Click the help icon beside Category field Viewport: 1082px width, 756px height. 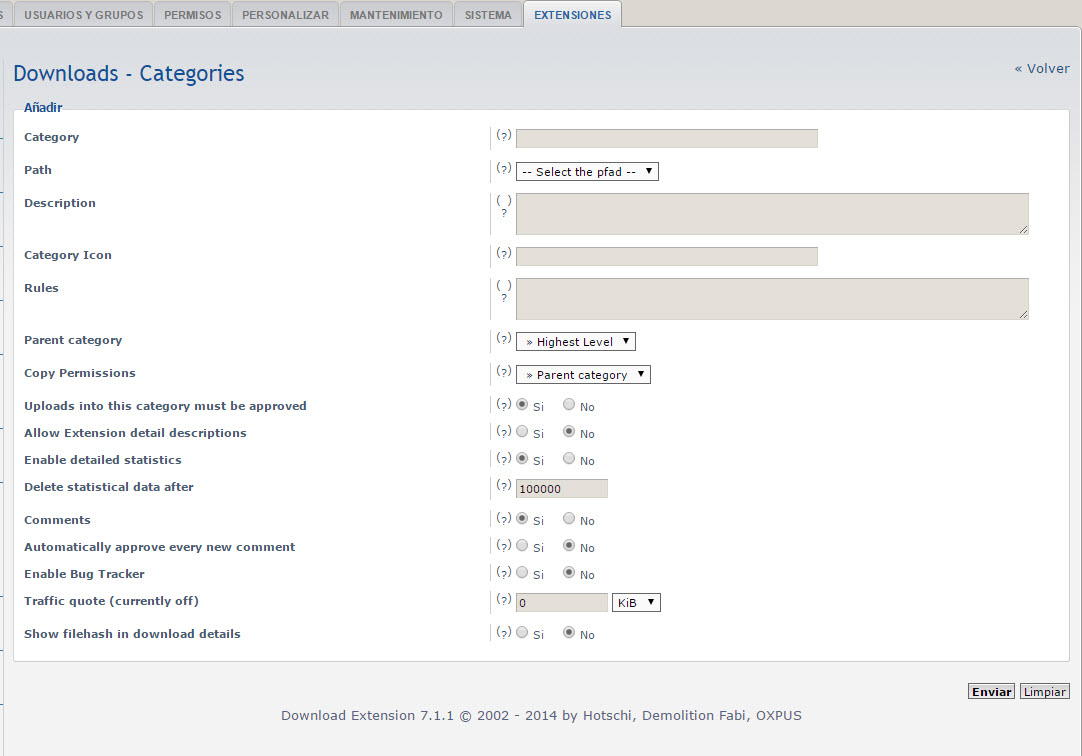[504, 136]
